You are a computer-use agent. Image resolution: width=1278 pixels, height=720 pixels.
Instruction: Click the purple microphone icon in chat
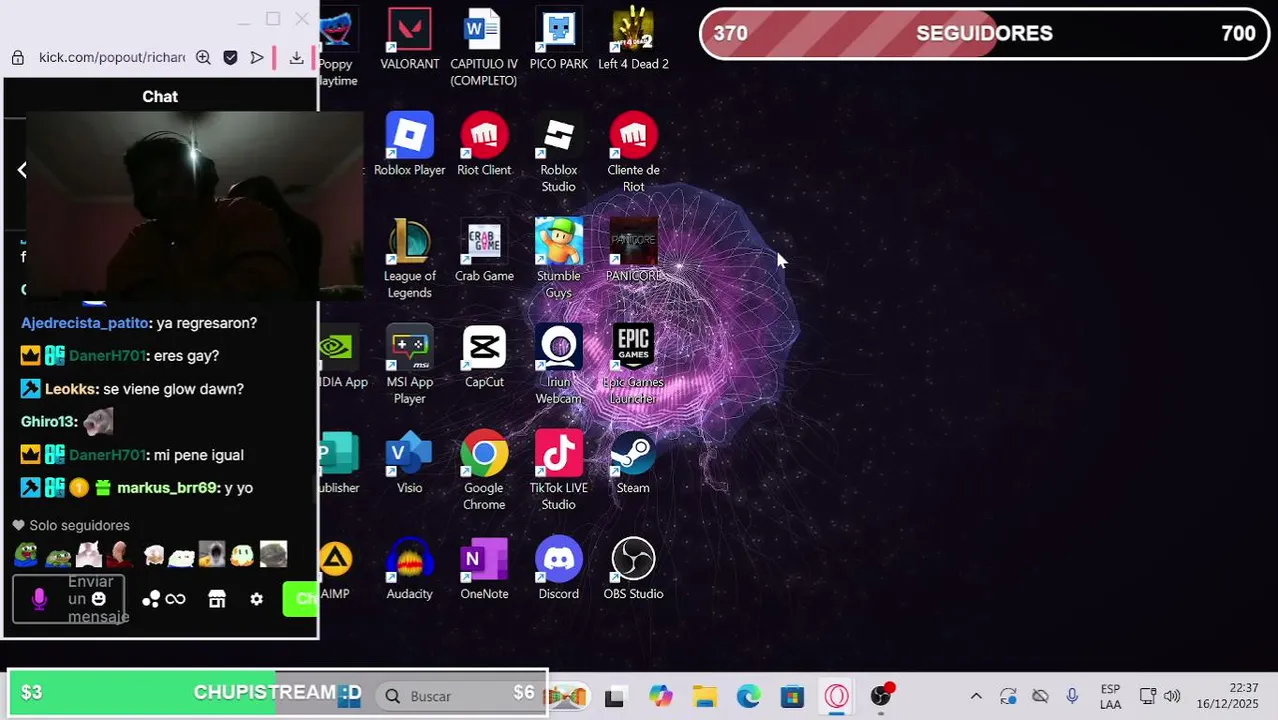pos(39,598)
